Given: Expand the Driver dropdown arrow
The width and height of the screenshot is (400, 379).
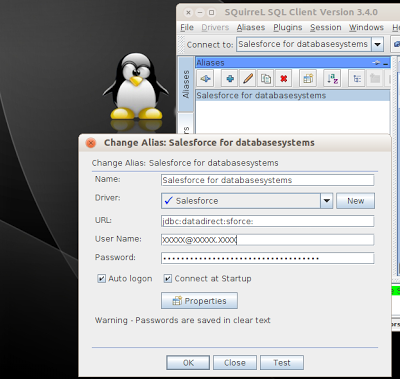Looking at the screenshot, I should [x=327, y=201].
